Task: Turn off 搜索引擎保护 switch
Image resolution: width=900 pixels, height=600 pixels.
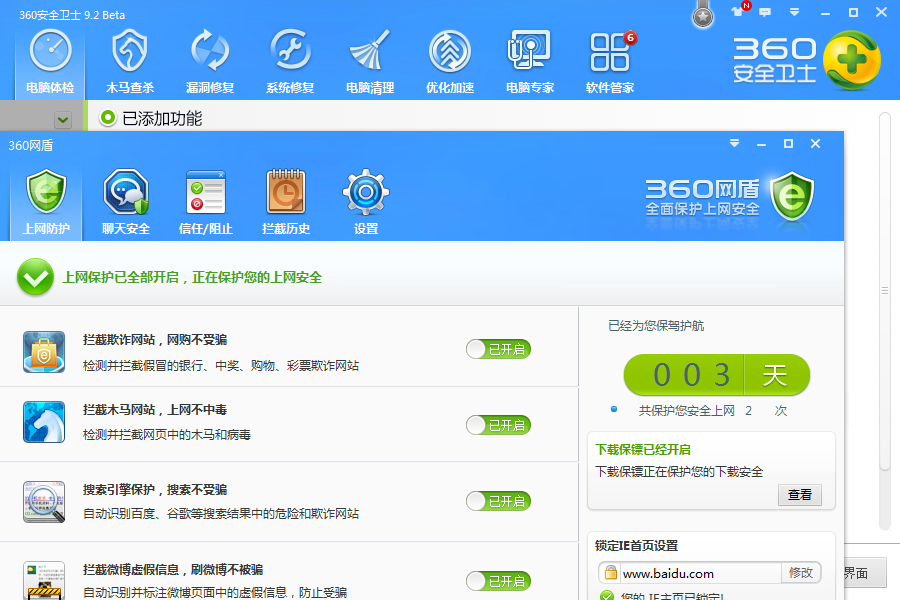Action: click(498, 501)
